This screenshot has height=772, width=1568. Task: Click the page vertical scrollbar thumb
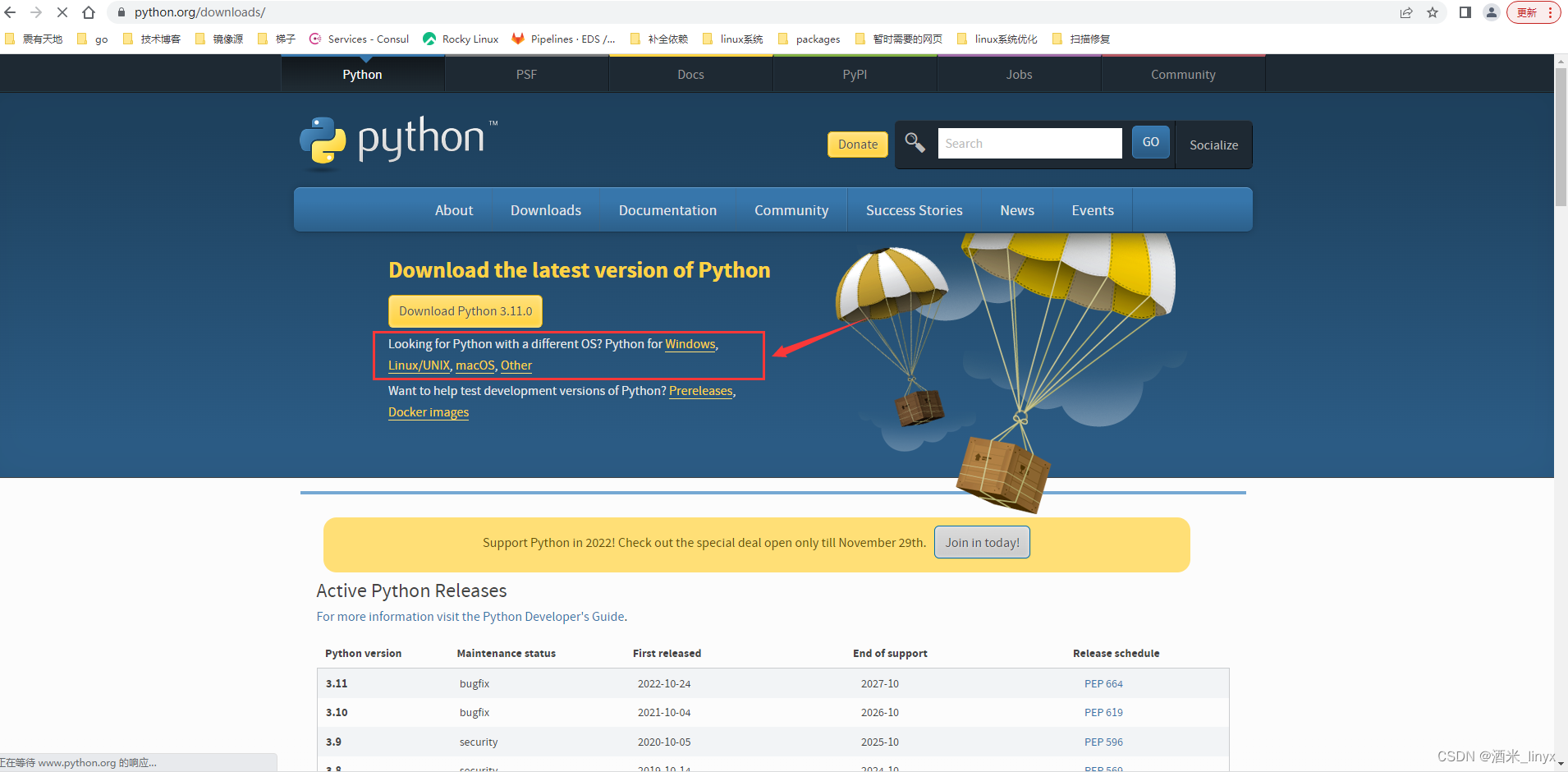click(1561, 136)
